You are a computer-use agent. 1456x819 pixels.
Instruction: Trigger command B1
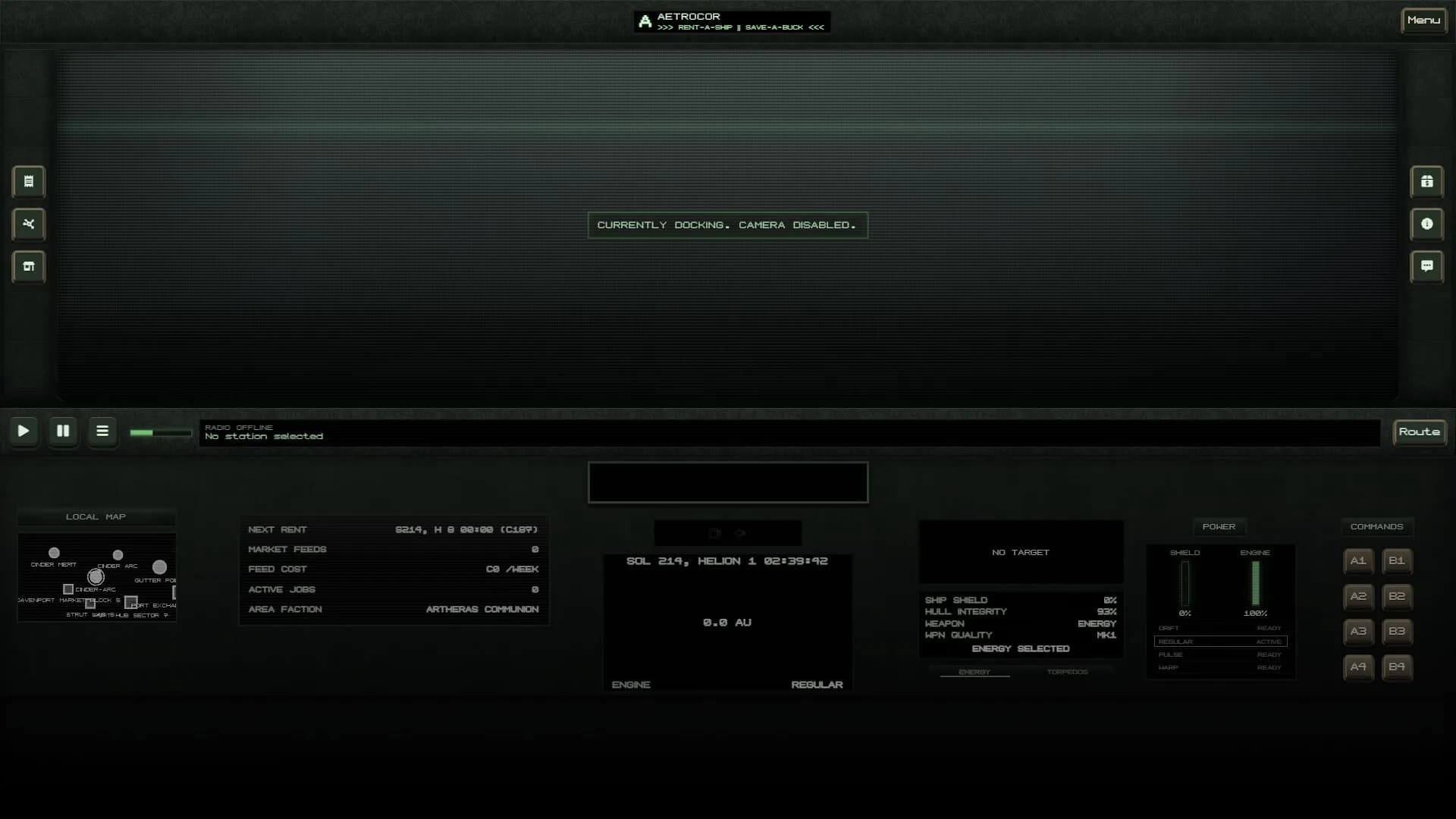coord(1397,561)
